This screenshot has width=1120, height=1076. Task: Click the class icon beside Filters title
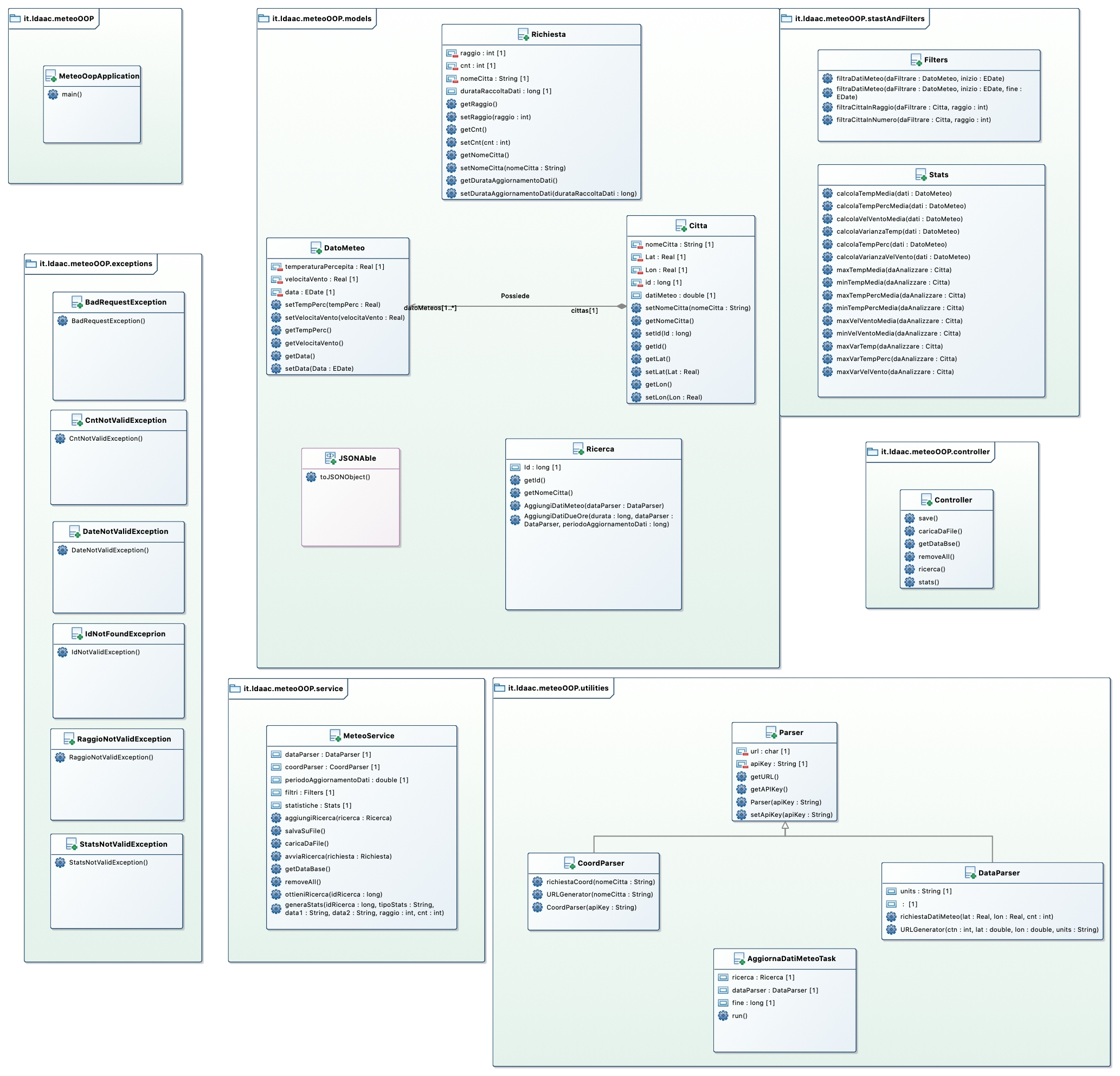[x=916, y=60]
